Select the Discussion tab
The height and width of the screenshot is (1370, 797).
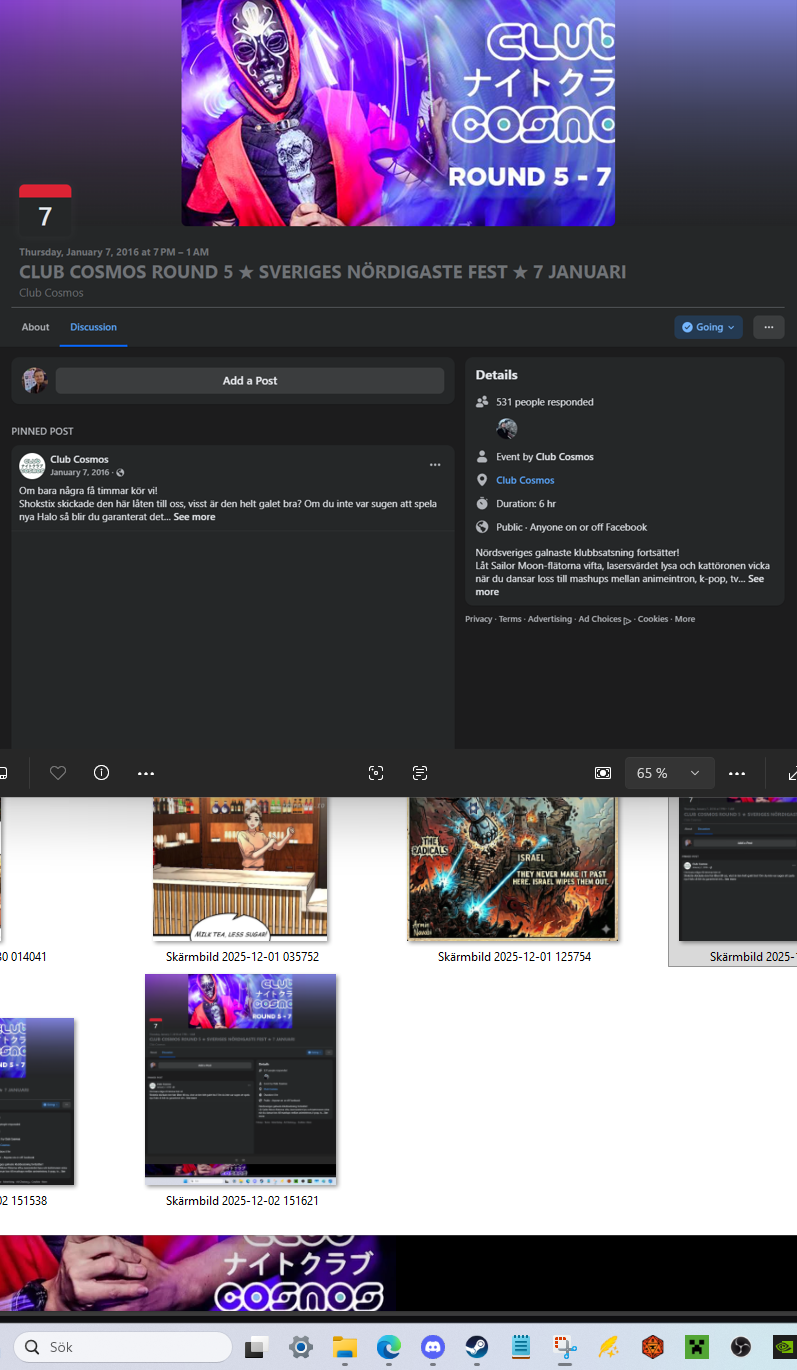pyautogui.click(x=93, y=327)
